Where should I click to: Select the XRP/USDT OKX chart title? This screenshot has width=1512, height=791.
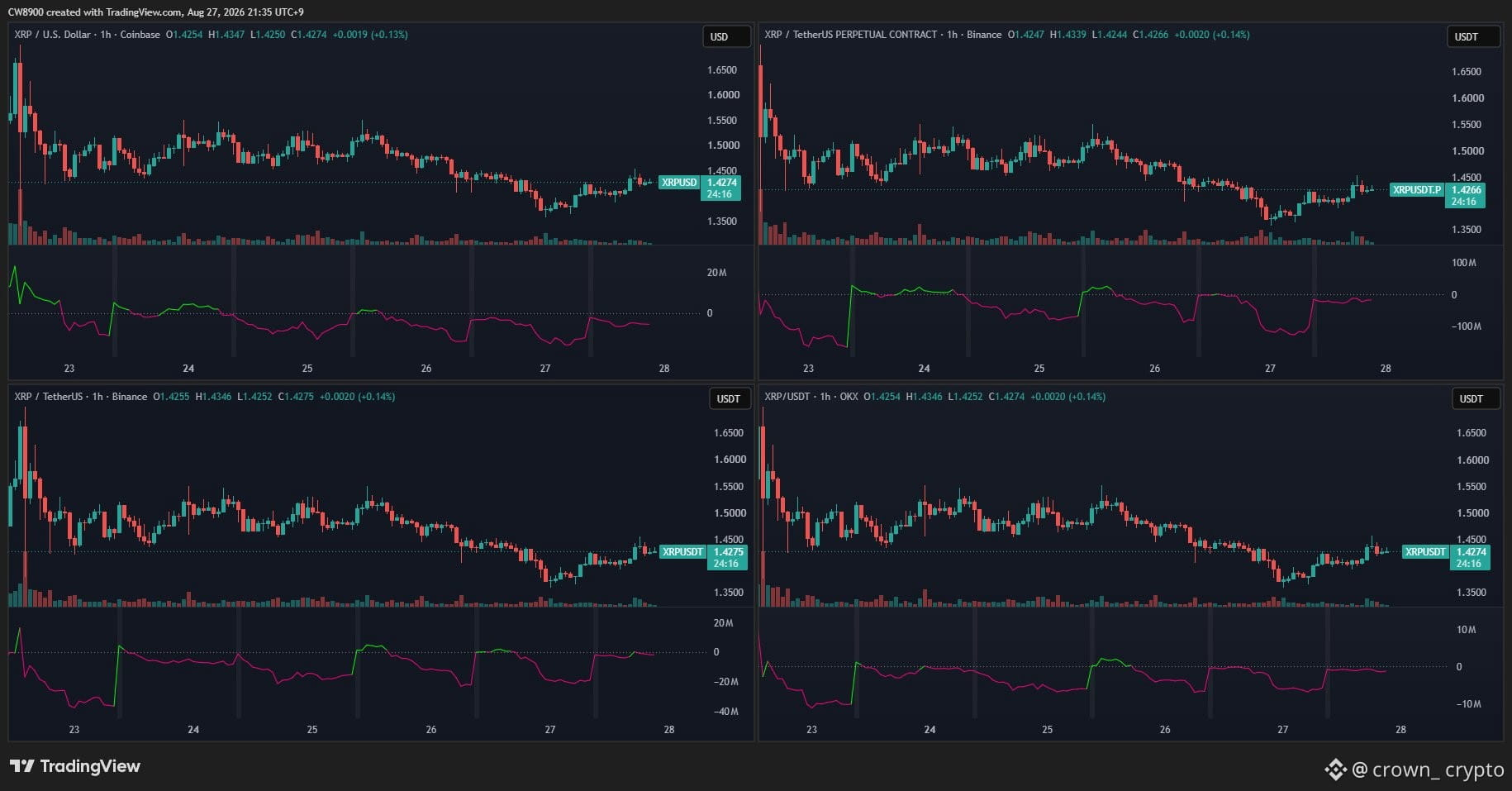pyautogui.click(x=811, y=397)
